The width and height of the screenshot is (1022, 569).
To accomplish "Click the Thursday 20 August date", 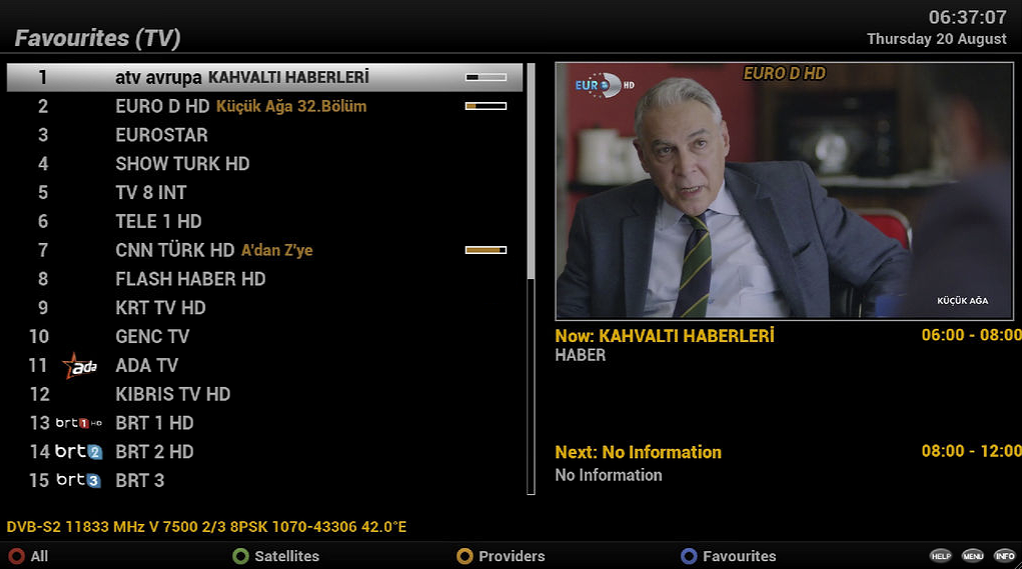I will (937, 39).
